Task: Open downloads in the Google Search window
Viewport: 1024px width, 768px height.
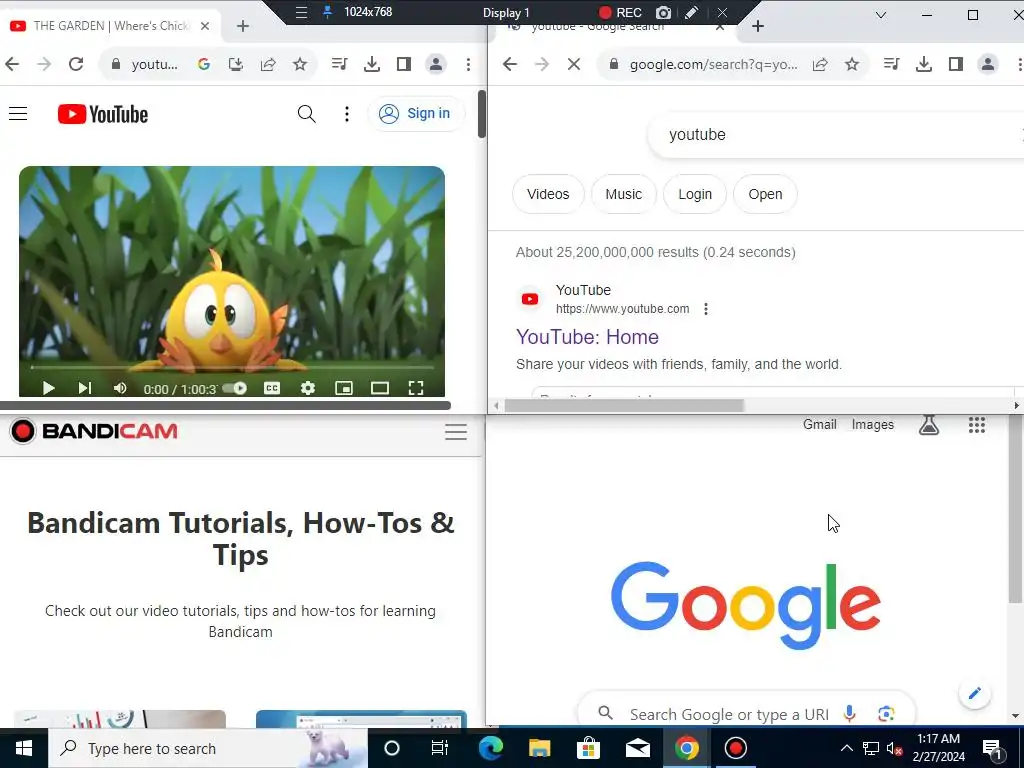Action: point(923,64)
